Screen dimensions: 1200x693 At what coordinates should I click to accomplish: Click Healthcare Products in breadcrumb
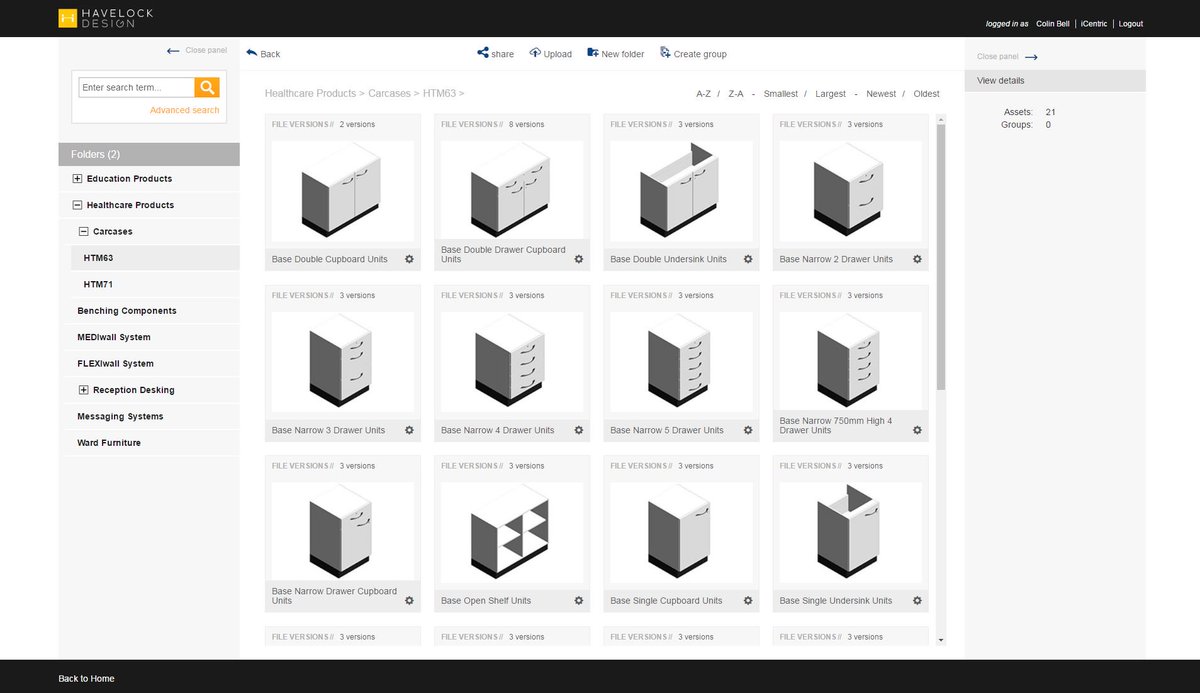coord(310,93)
